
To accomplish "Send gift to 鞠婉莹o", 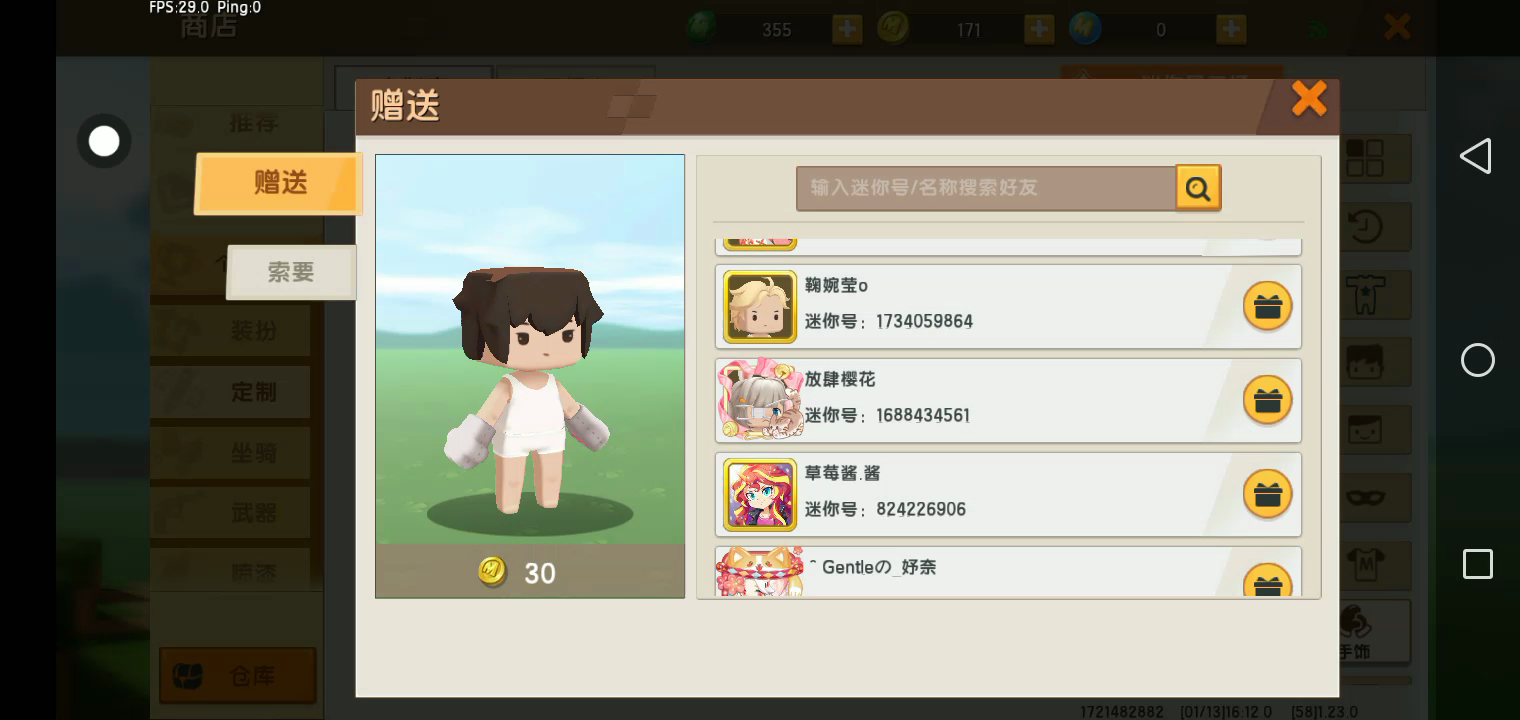I will click(1267, 306).
